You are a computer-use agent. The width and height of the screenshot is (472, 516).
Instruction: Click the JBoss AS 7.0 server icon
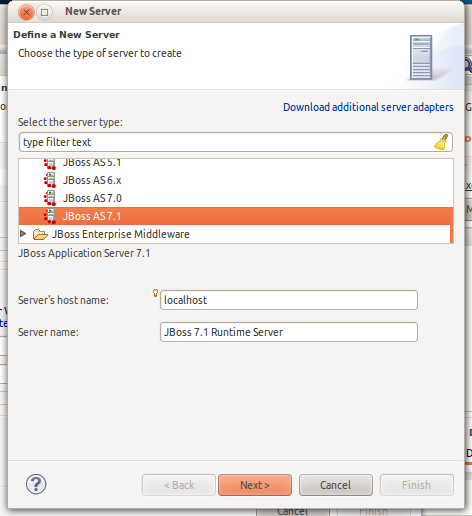(50, 198)
